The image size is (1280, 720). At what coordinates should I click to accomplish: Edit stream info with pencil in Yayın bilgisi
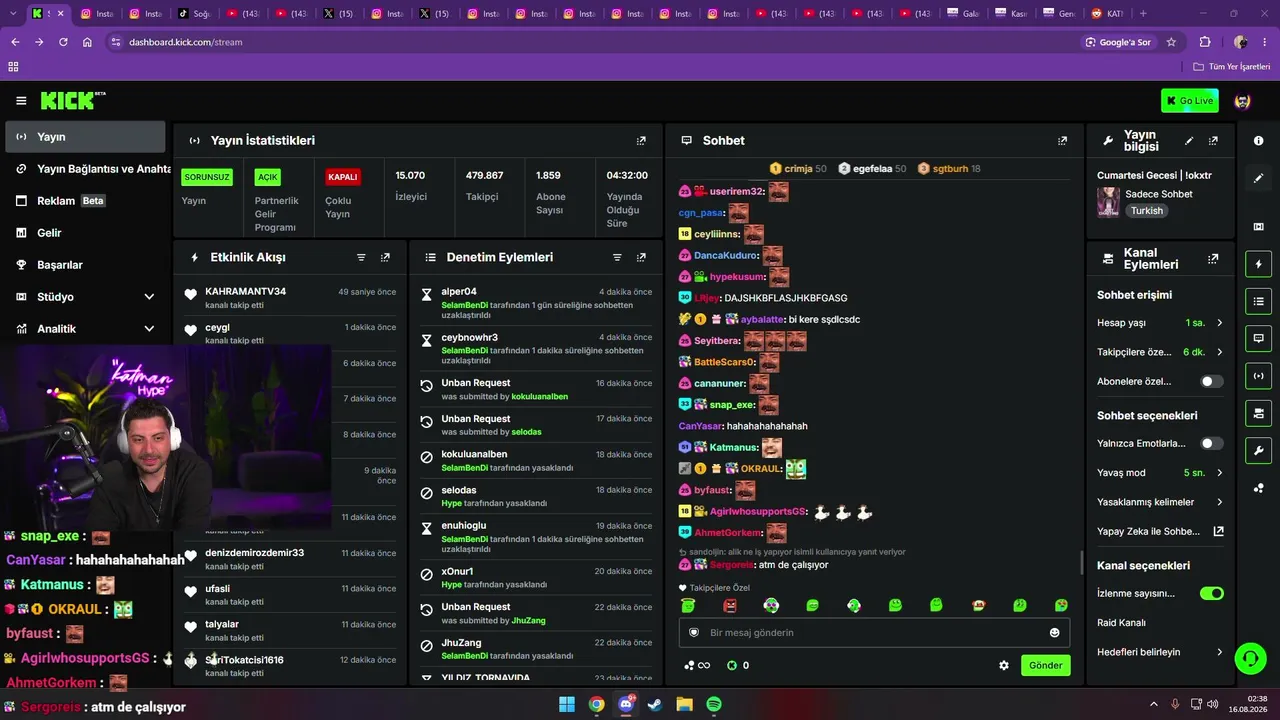[x=1189, y=141]
